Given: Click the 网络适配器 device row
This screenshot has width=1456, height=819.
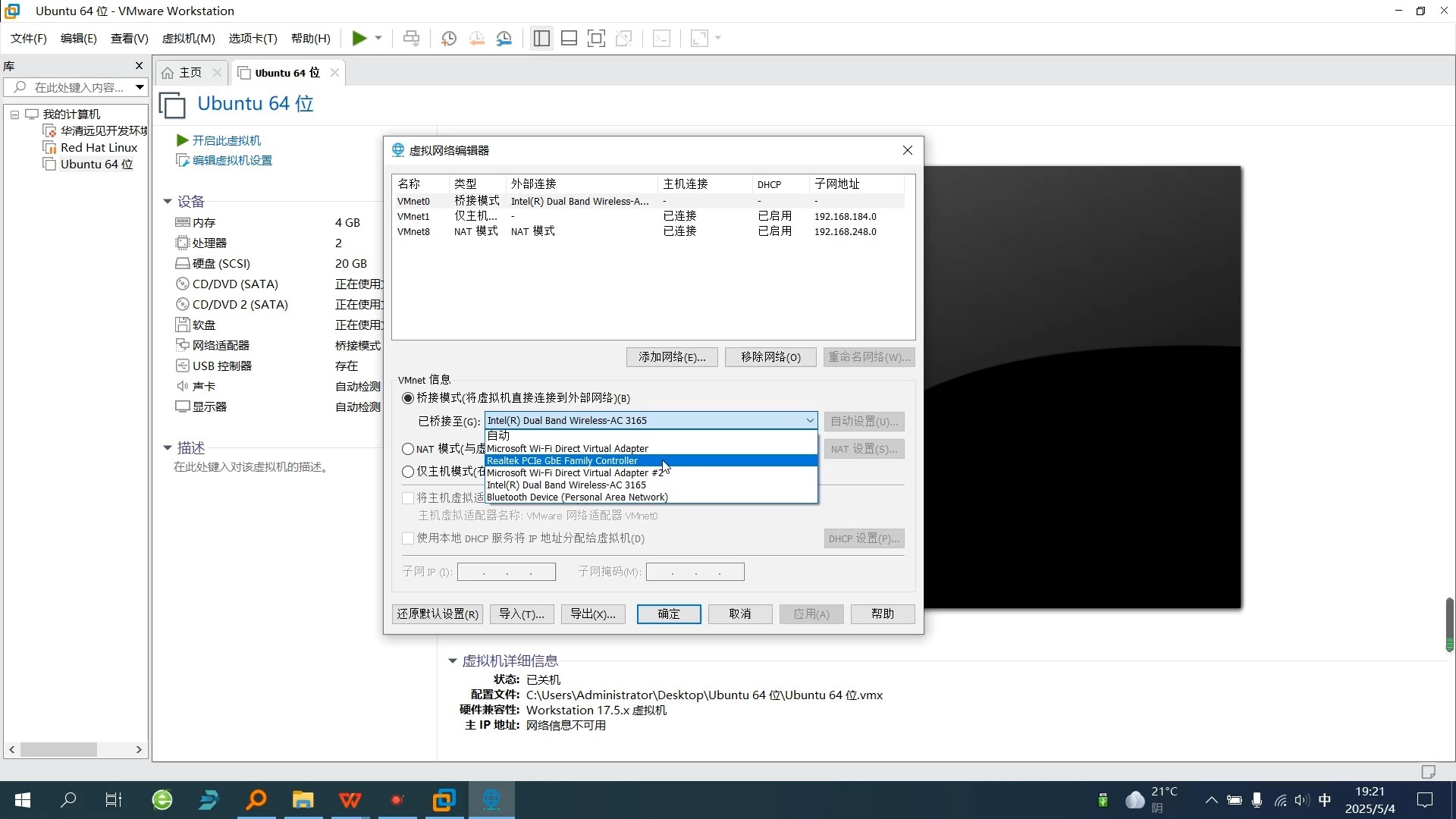Looking at the screenshot, I should 278,345.
